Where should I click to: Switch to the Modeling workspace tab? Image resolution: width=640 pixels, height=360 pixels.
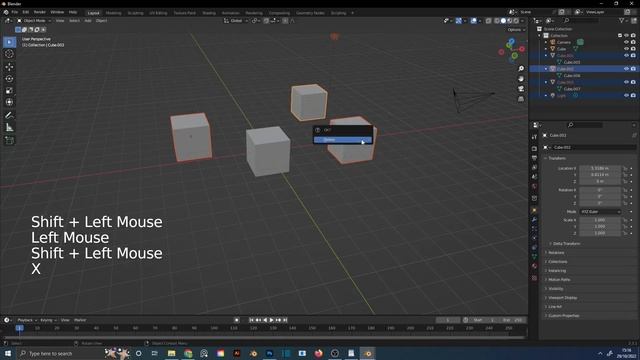(x=113, y=13)
